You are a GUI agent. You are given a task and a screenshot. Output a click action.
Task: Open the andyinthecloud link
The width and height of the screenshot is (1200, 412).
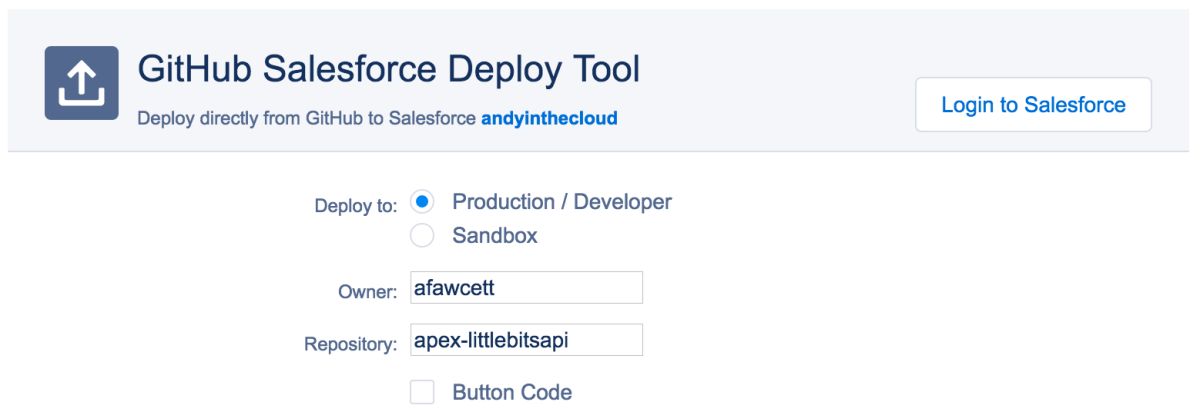pyautogui.click(x=549, y=118)
